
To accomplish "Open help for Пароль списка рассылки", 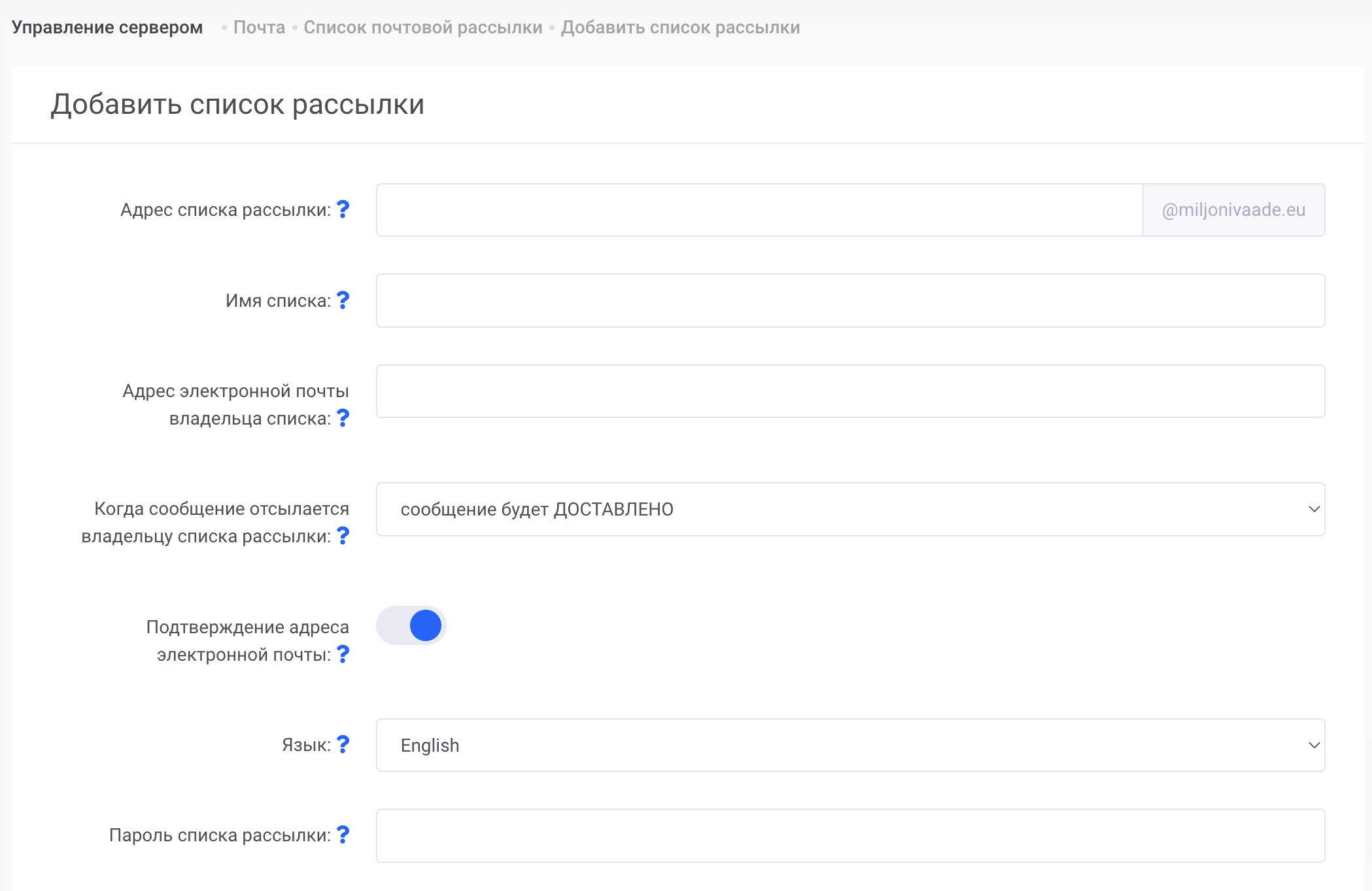I will point(343,835).
